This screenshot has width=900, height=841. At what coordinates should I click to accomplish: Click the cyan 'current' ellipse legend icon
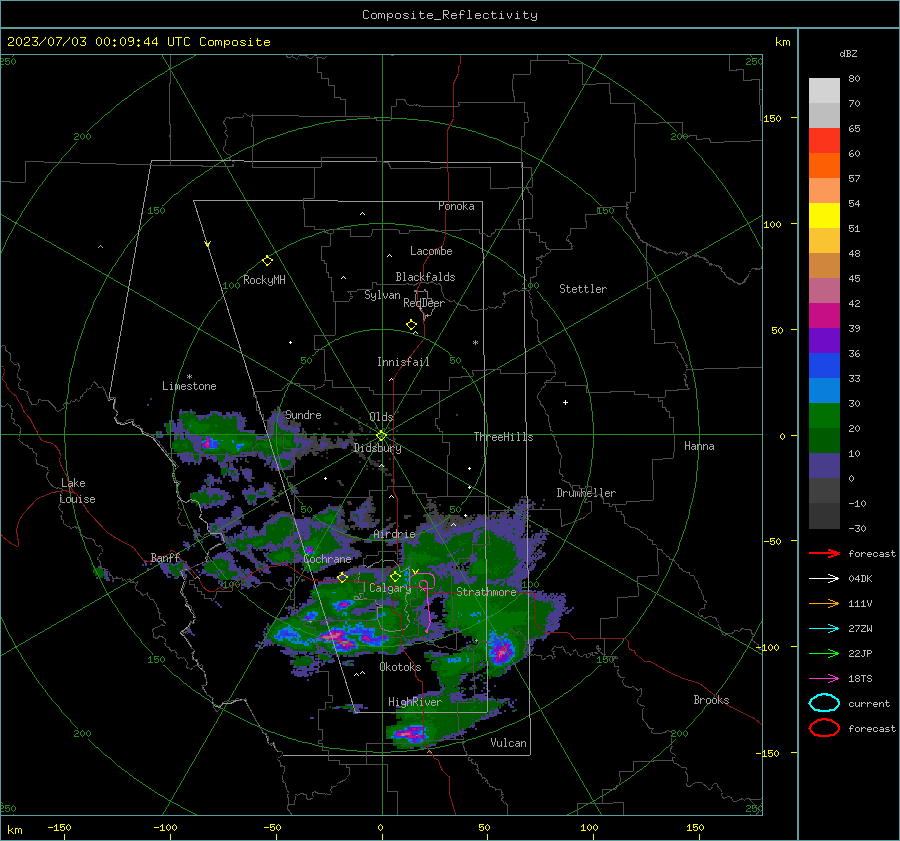(x=824, y=703)
